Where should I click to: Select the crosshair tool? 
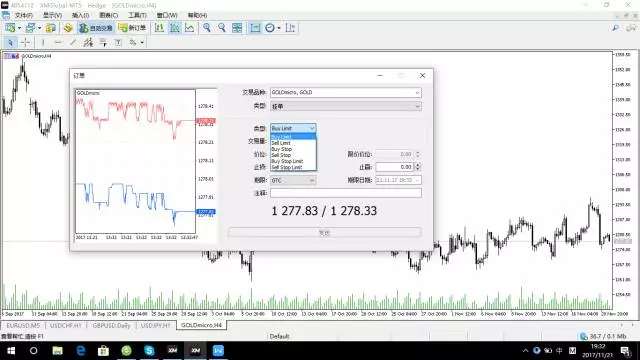click(25, 42)
